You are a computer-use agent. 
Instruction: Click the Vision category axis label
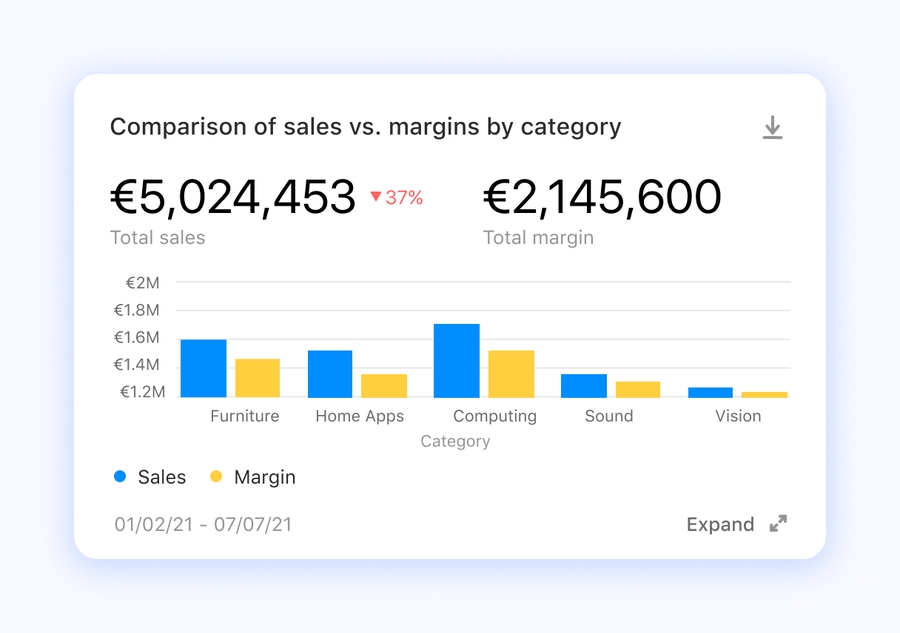(x=738, y=416)
